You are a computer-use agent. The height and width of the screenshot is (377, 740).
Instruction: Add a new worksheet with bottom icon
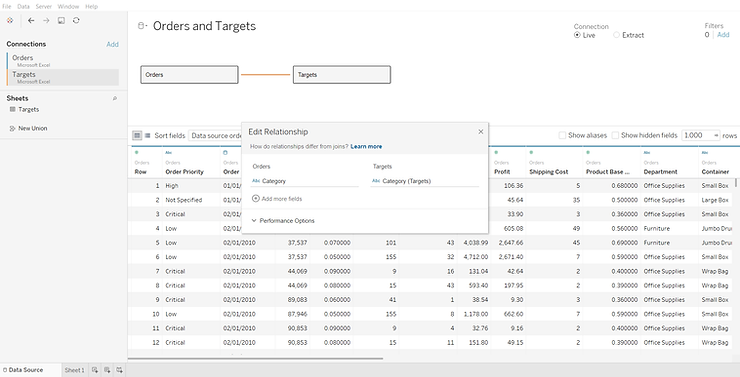pyautogui.click(x=95, y=370)
